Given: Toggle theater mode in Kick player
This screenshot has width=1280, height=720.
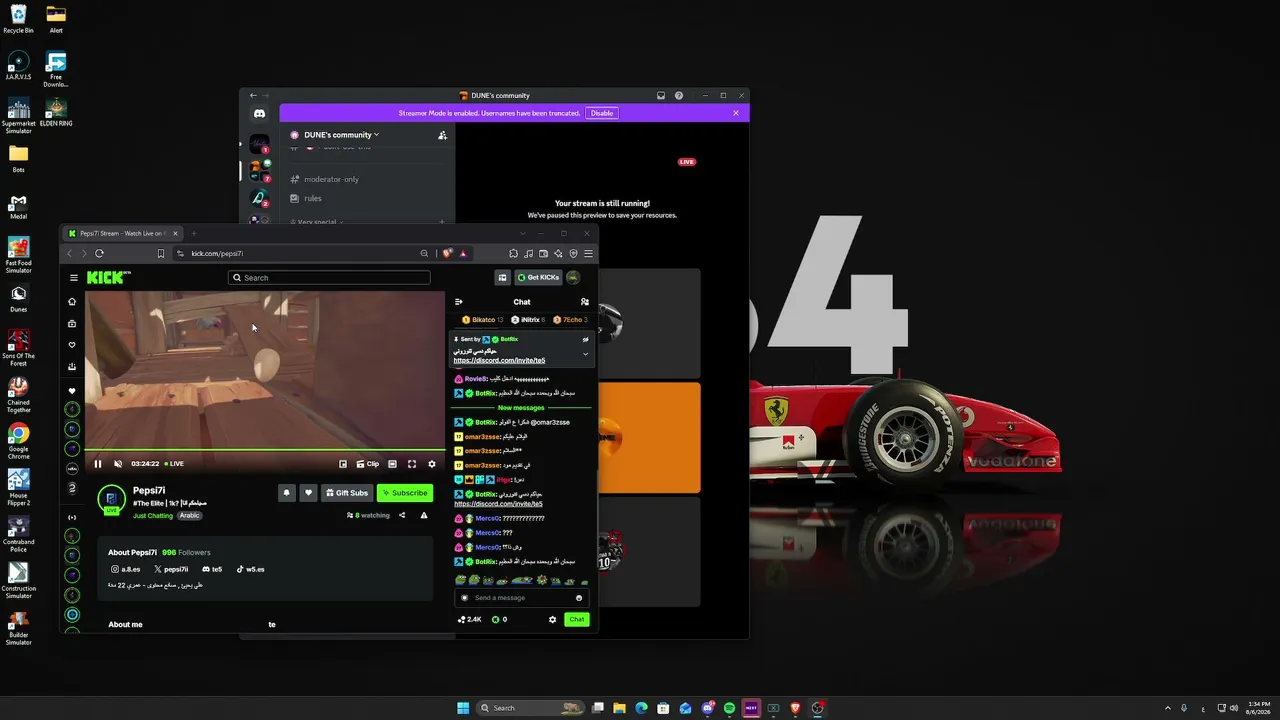Looking at the screenshot, I should click(x=392, y=464).
